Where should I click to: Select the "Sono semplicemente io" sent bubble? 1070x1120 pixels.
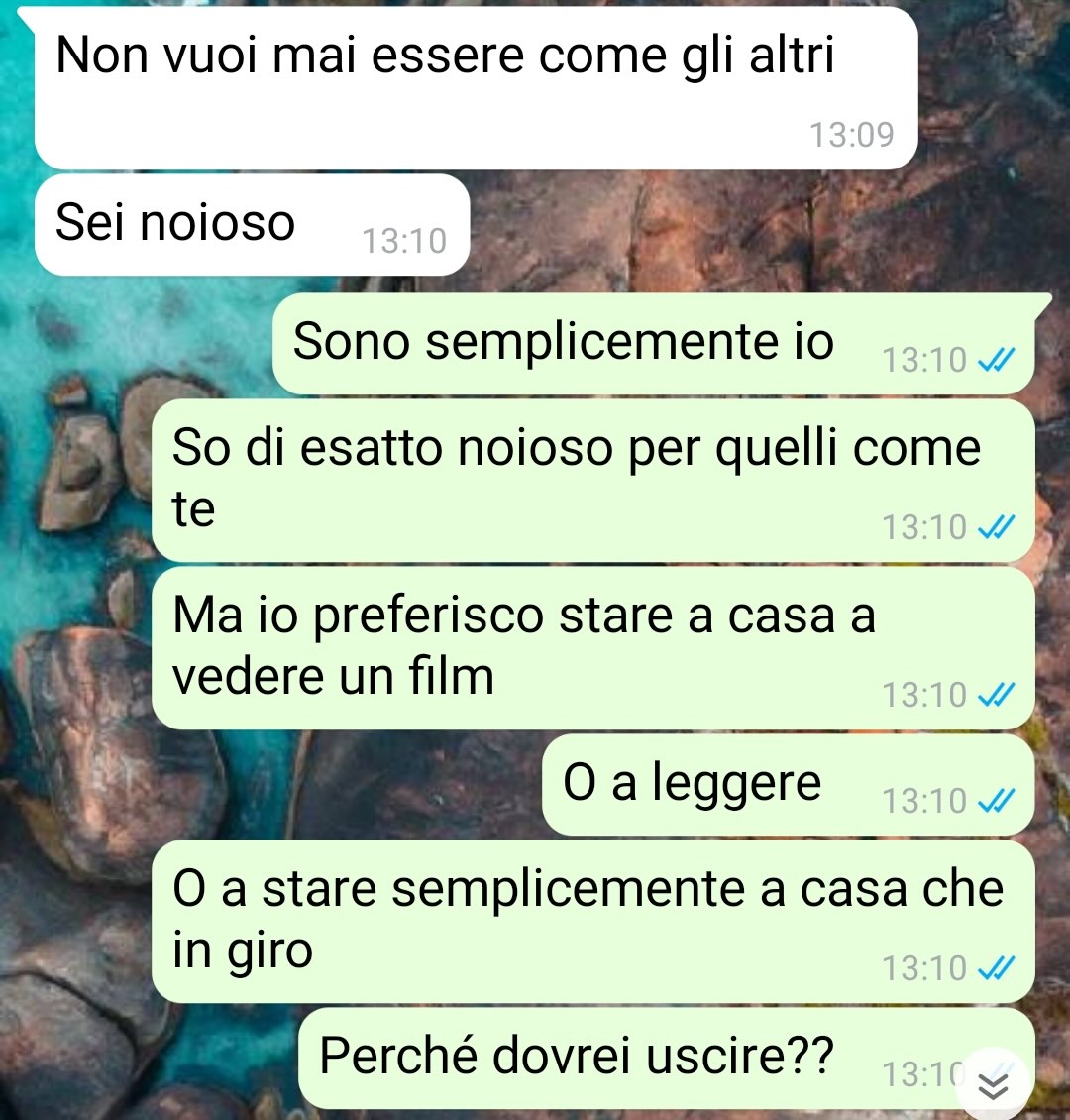(653, 344)
